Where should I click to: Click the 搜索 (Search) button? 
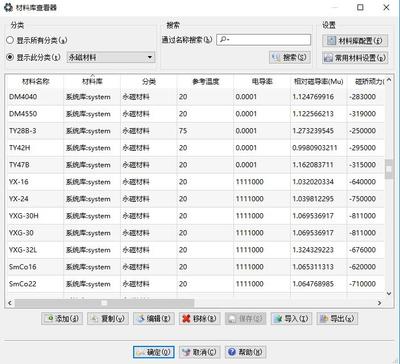(x=290, y=57)
